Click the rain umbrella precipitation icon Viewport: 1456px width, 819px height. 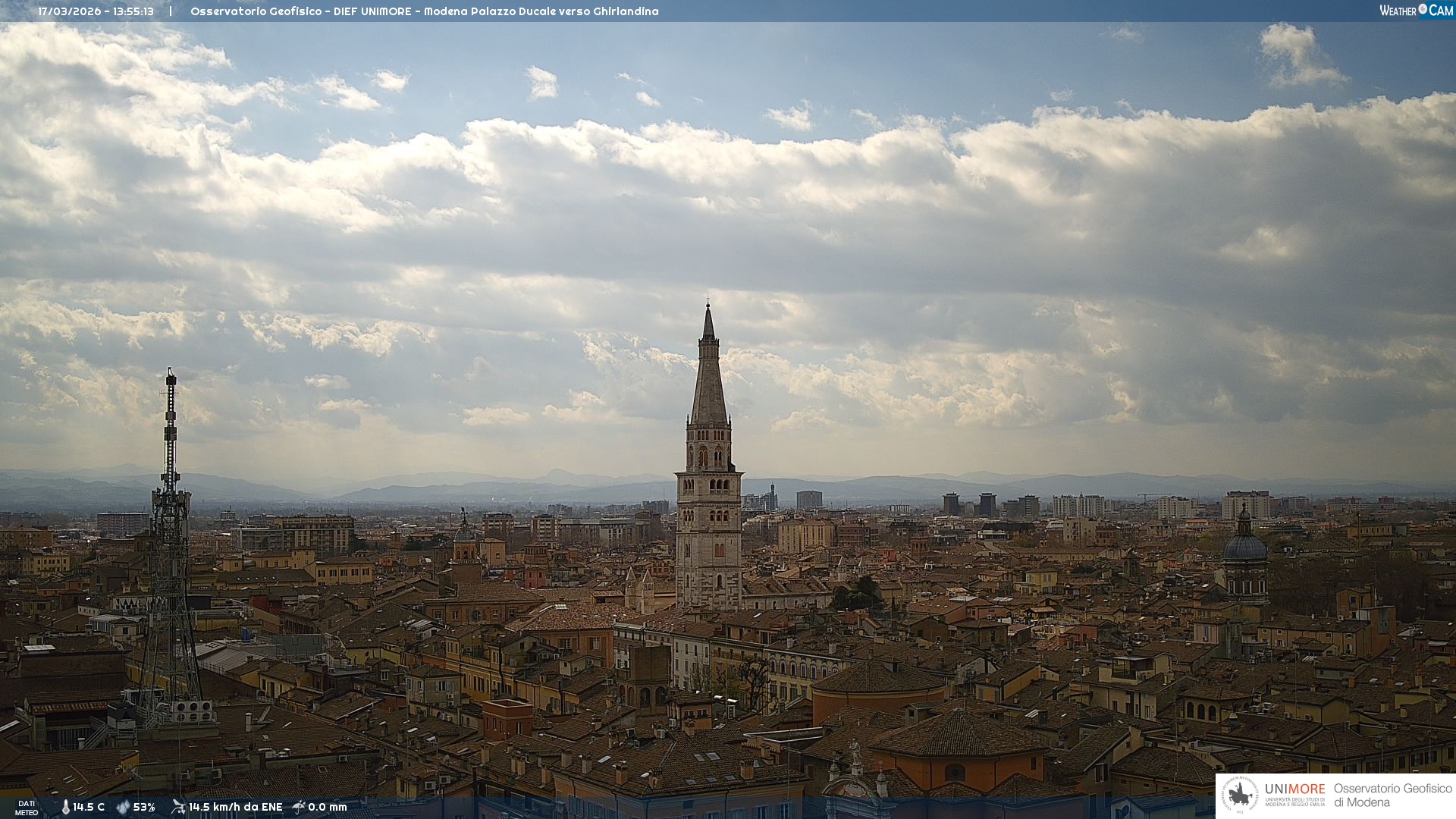[x=299, y=807]
